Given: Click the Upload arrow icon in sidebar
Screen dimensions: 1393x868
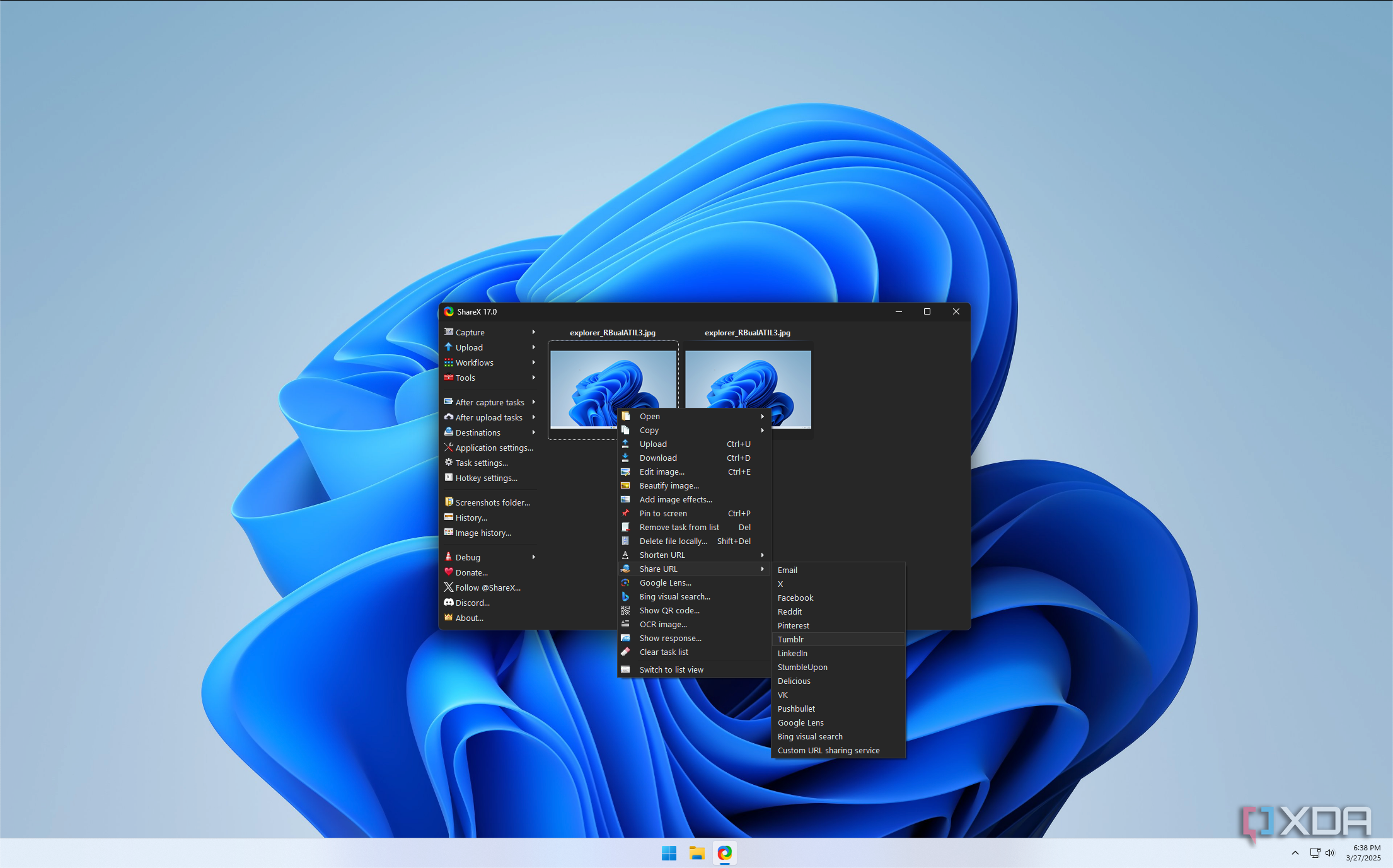Looking at the screenshot, I should click(449, 347).
